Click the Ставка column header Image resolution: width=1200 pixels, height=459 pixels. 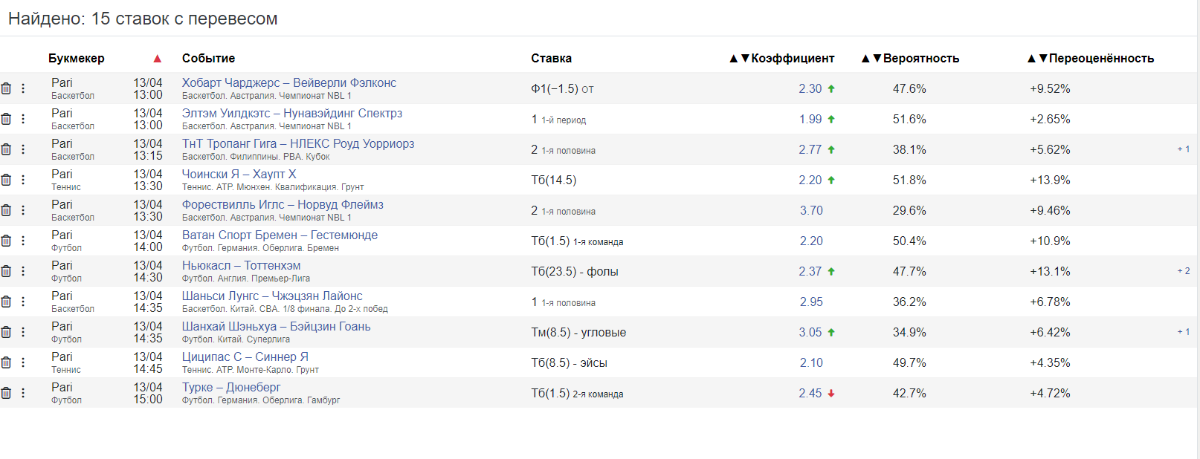pos(551,58)
